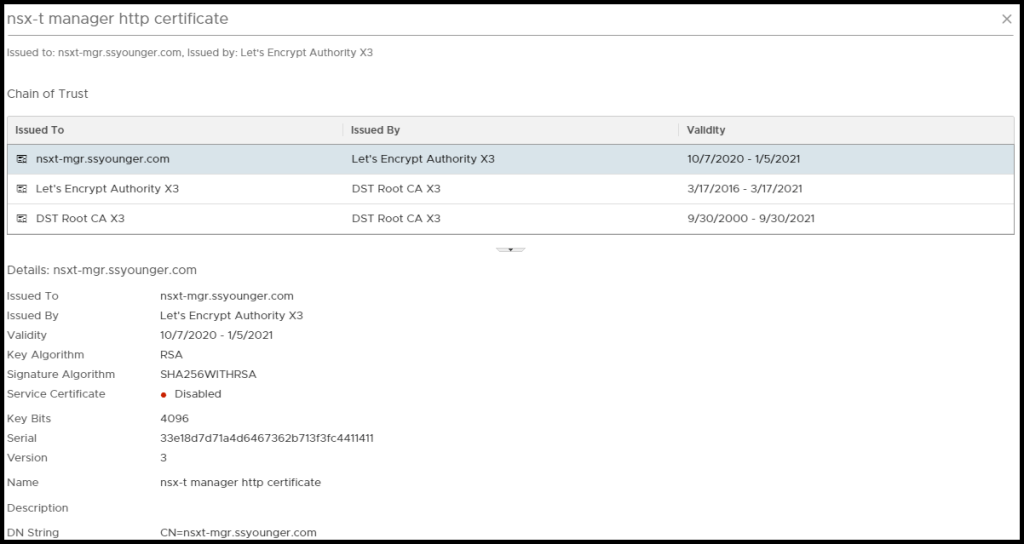The width and height of the screenshot is (1024, 544).
Task: Select the nsxt-mgr.ssyounger.com row in chain table
Action: tap(102, 159)
